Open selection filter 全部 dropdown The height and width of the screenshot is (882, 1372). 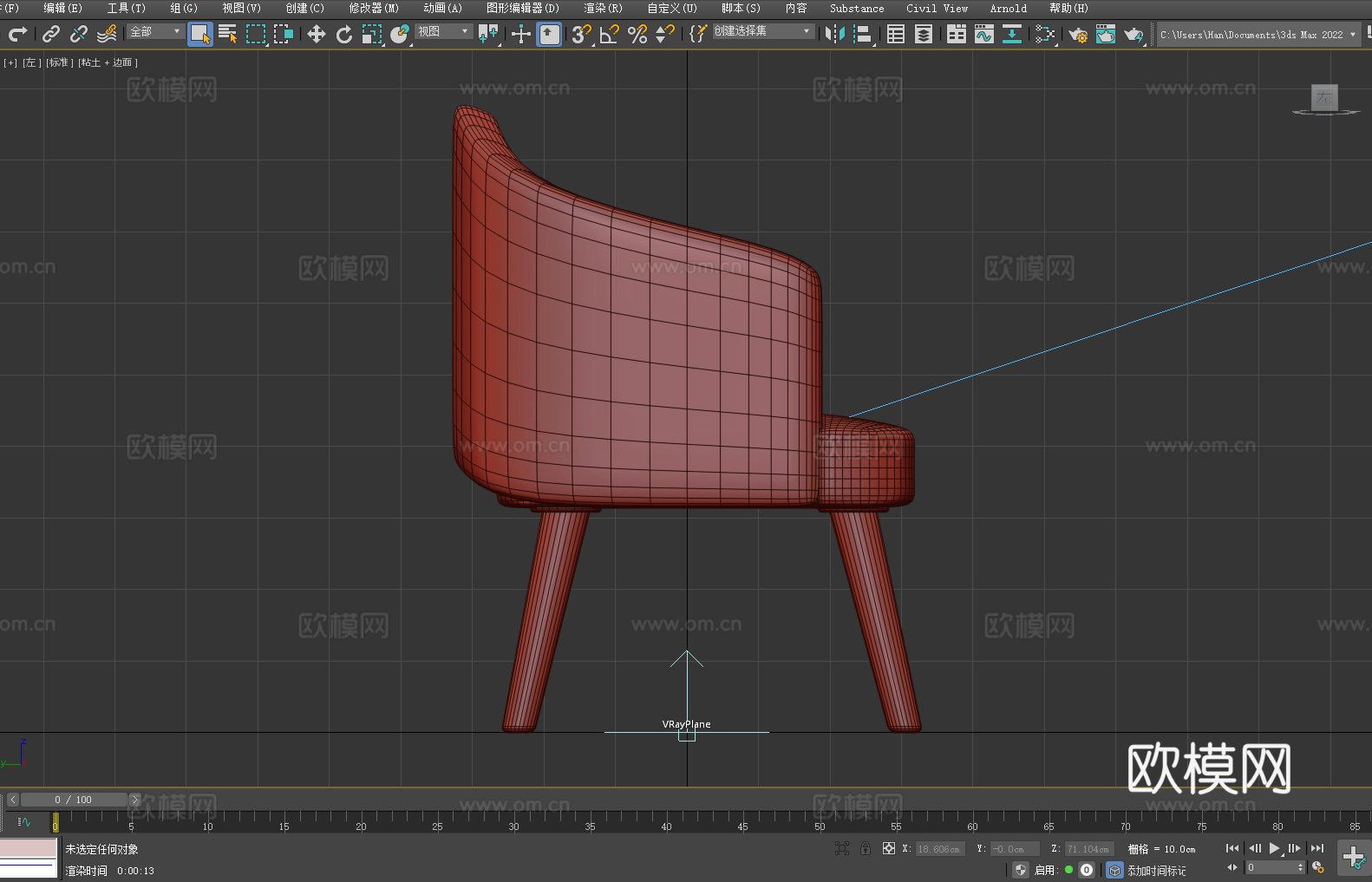coord(155,31)
